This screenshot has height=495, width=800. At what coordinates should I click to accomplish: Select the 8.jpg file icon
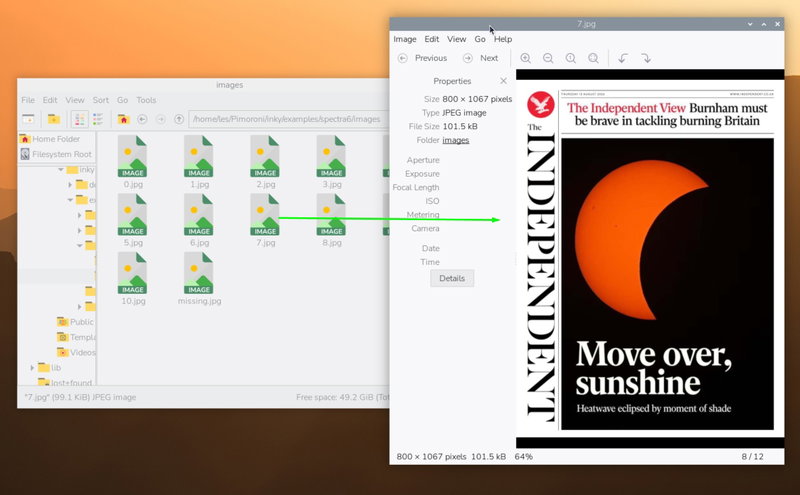[x=332, y=215]
